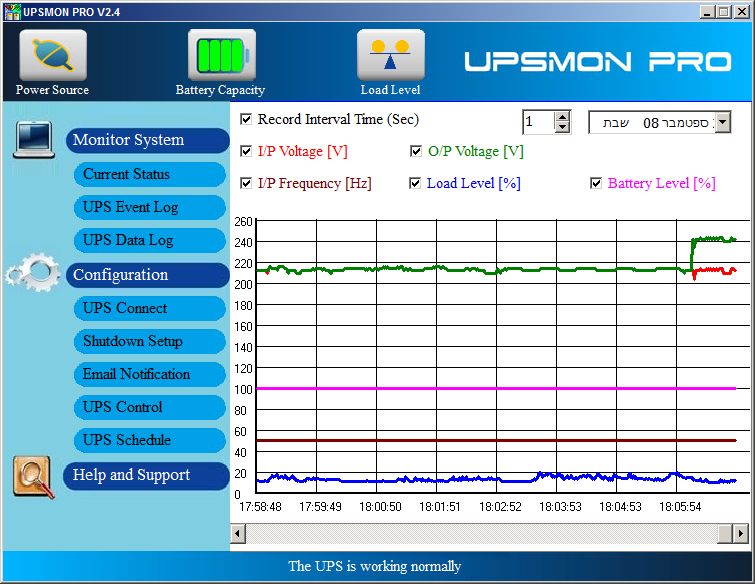Open the Battery Capacity icon
The width and height of the screenshot is (755, 584).
click(221, 55)
